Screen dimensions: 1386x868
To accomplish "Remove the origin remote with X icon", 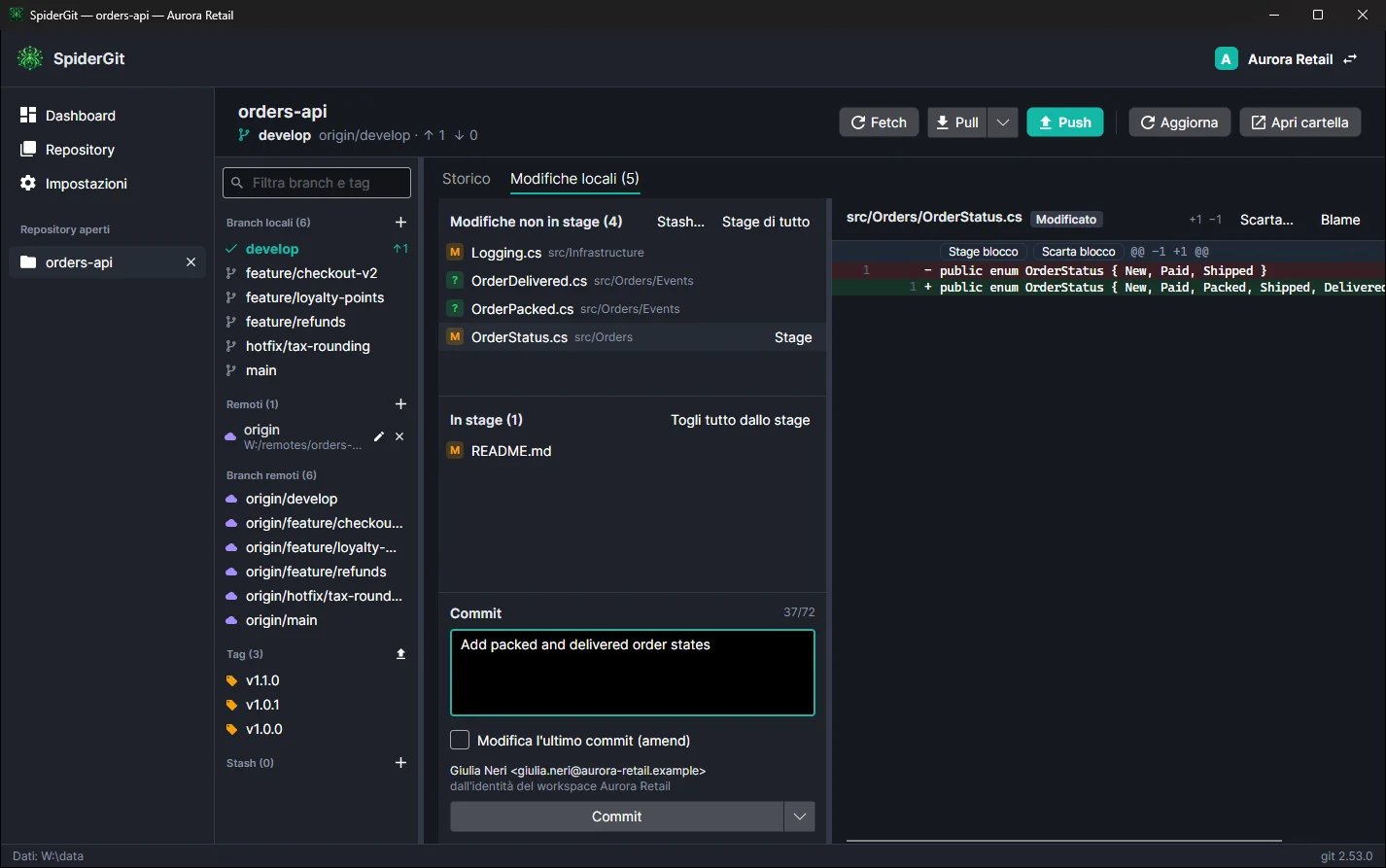I will coord(399,437).
